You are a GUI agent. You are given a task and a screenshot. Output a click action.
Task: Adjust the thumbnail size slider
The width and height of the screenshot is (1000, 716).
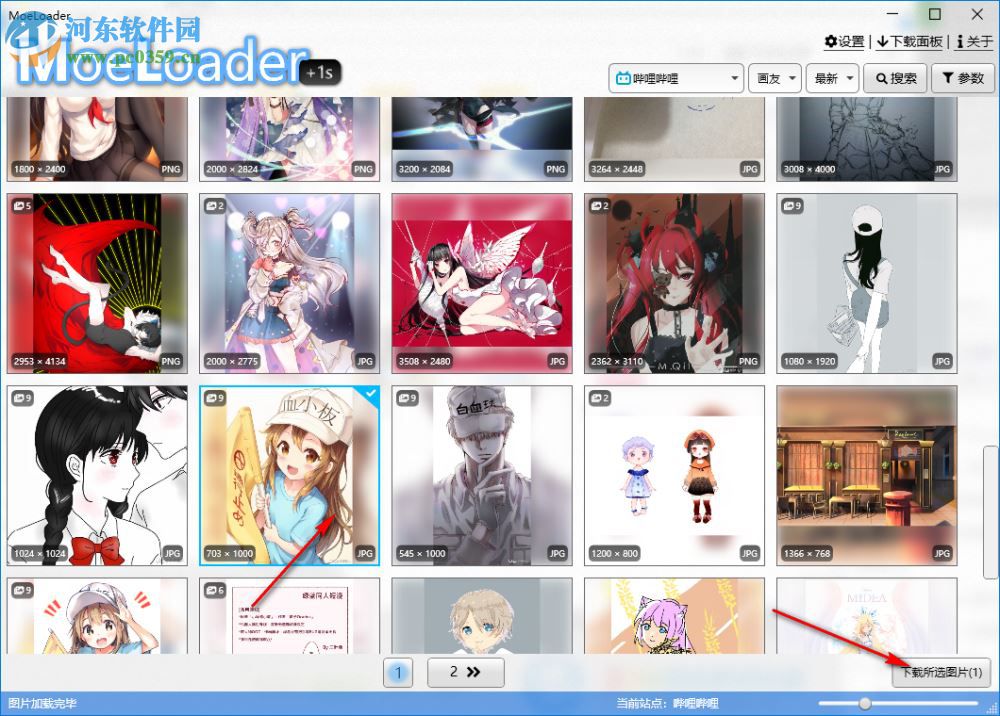(865, 703)
